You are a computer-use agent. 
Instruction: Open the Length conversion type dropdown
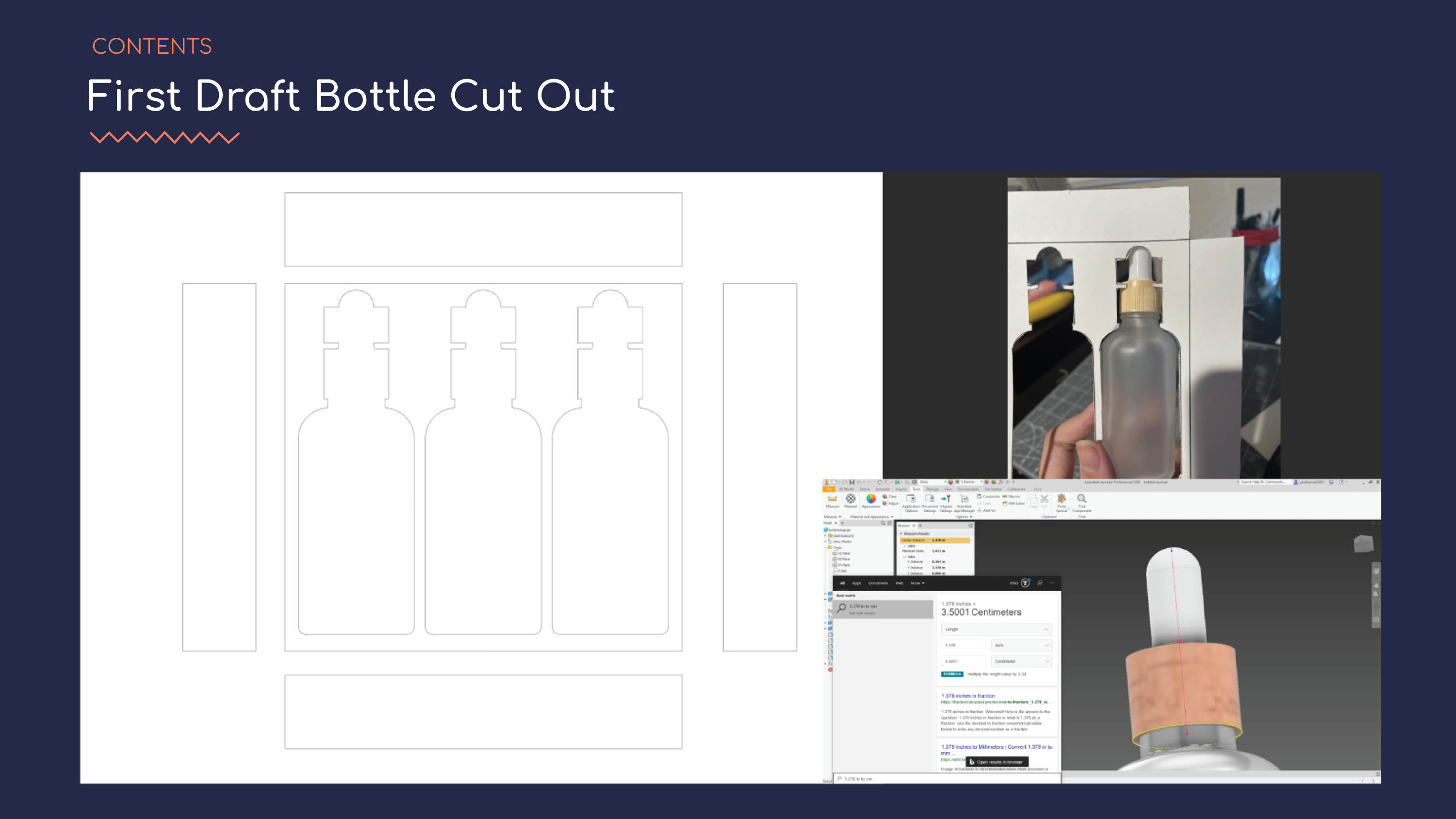(996, 629)
